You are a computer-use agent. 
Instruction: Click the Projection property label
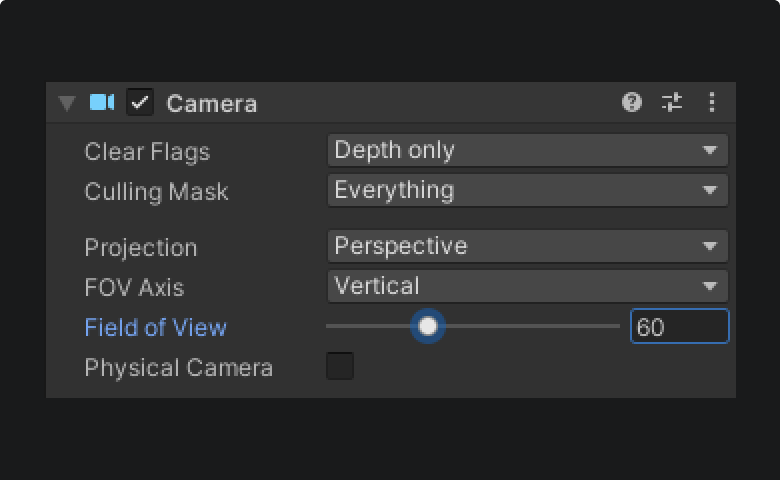click(141, 247)
